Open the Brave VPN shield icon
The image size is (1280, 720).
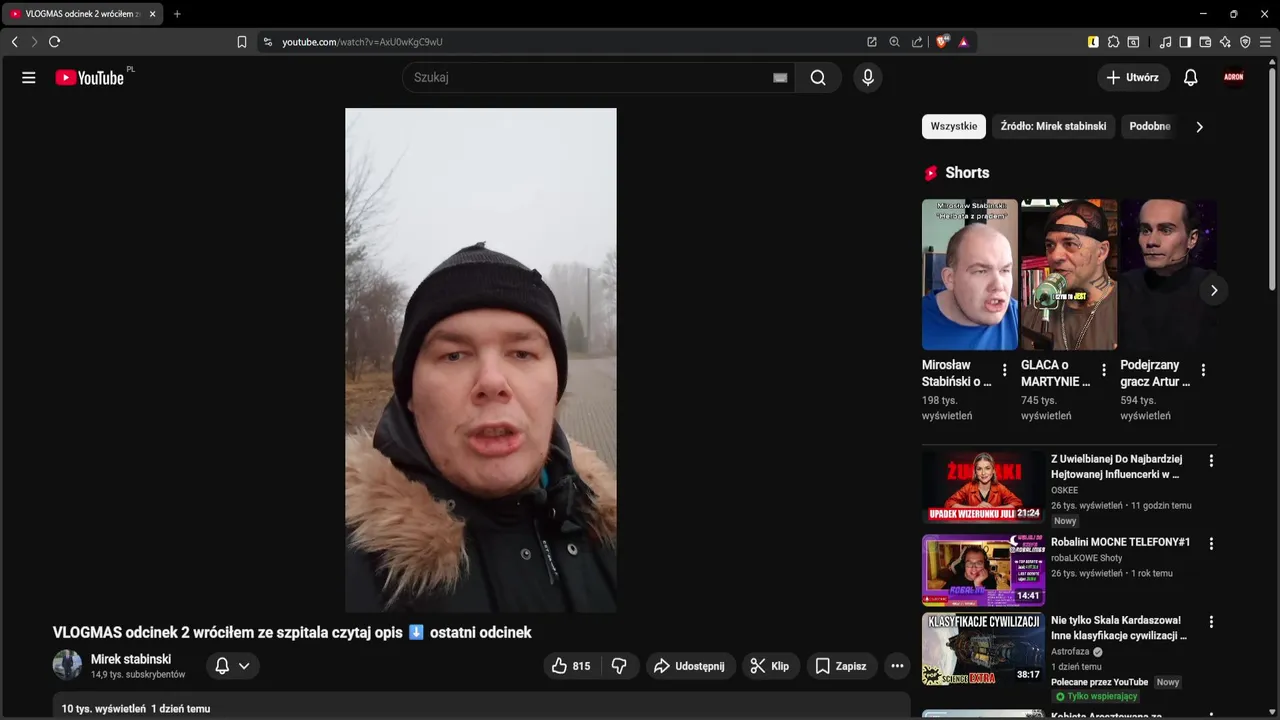click(1245, 42)
